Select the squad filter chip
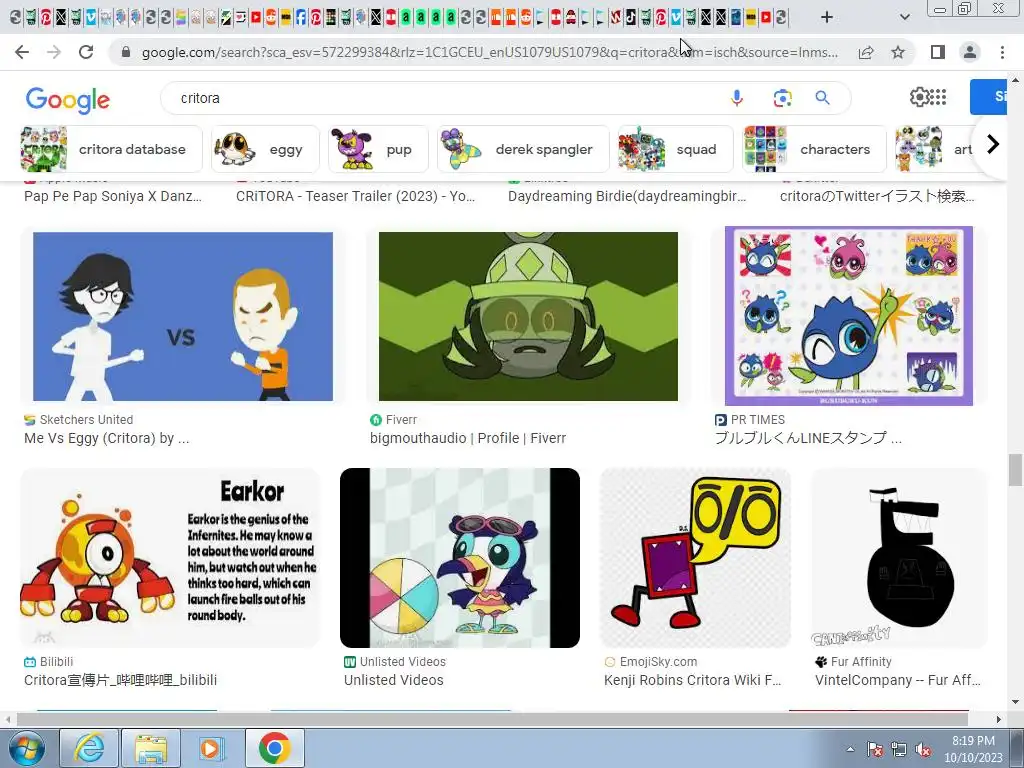This screenshot has height=768, width=1024. [x=675, y=150]
